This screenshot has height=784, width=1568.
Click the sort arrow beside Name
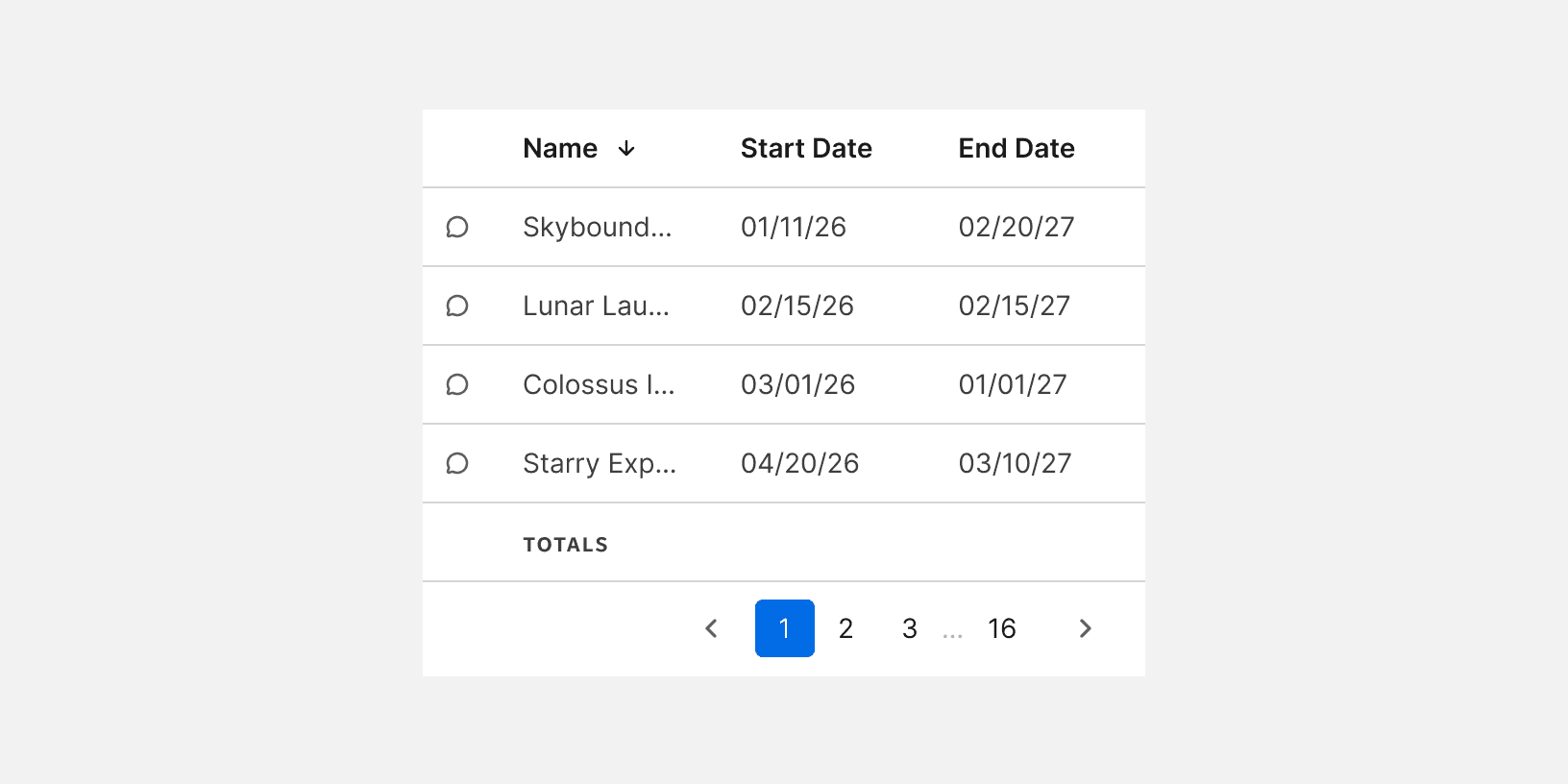pos(626,148)
